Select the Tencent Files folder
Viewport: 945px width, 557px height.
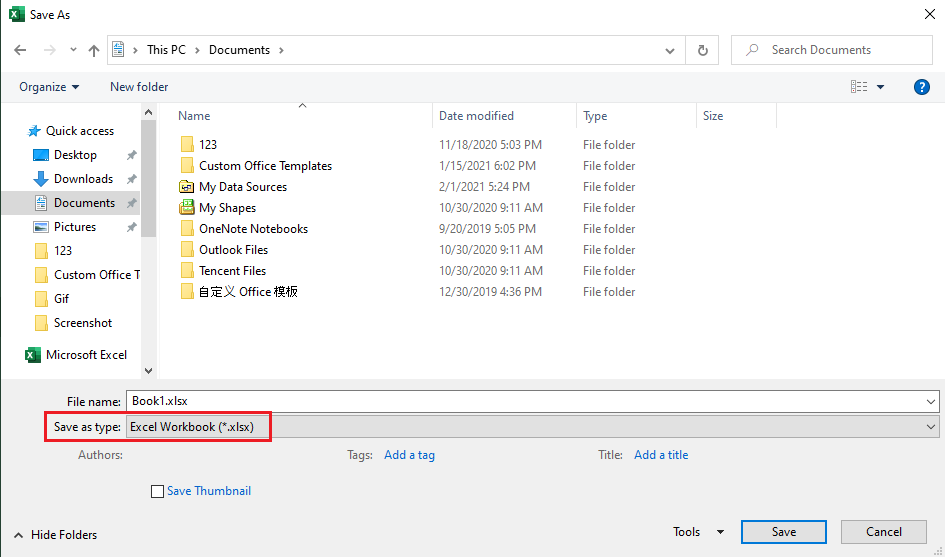(x=223, y=271)
